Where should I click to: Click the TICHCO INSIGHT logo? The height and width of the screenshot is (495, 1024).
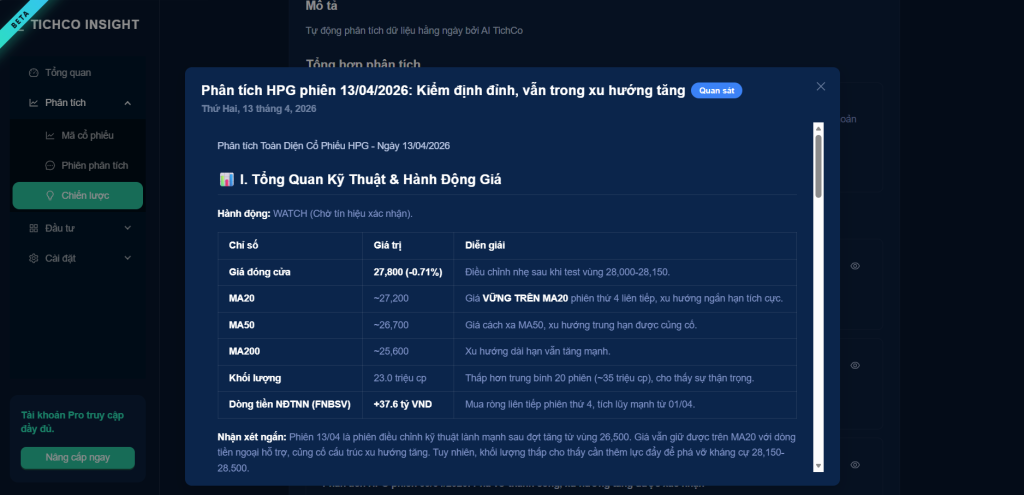[85, 24]
